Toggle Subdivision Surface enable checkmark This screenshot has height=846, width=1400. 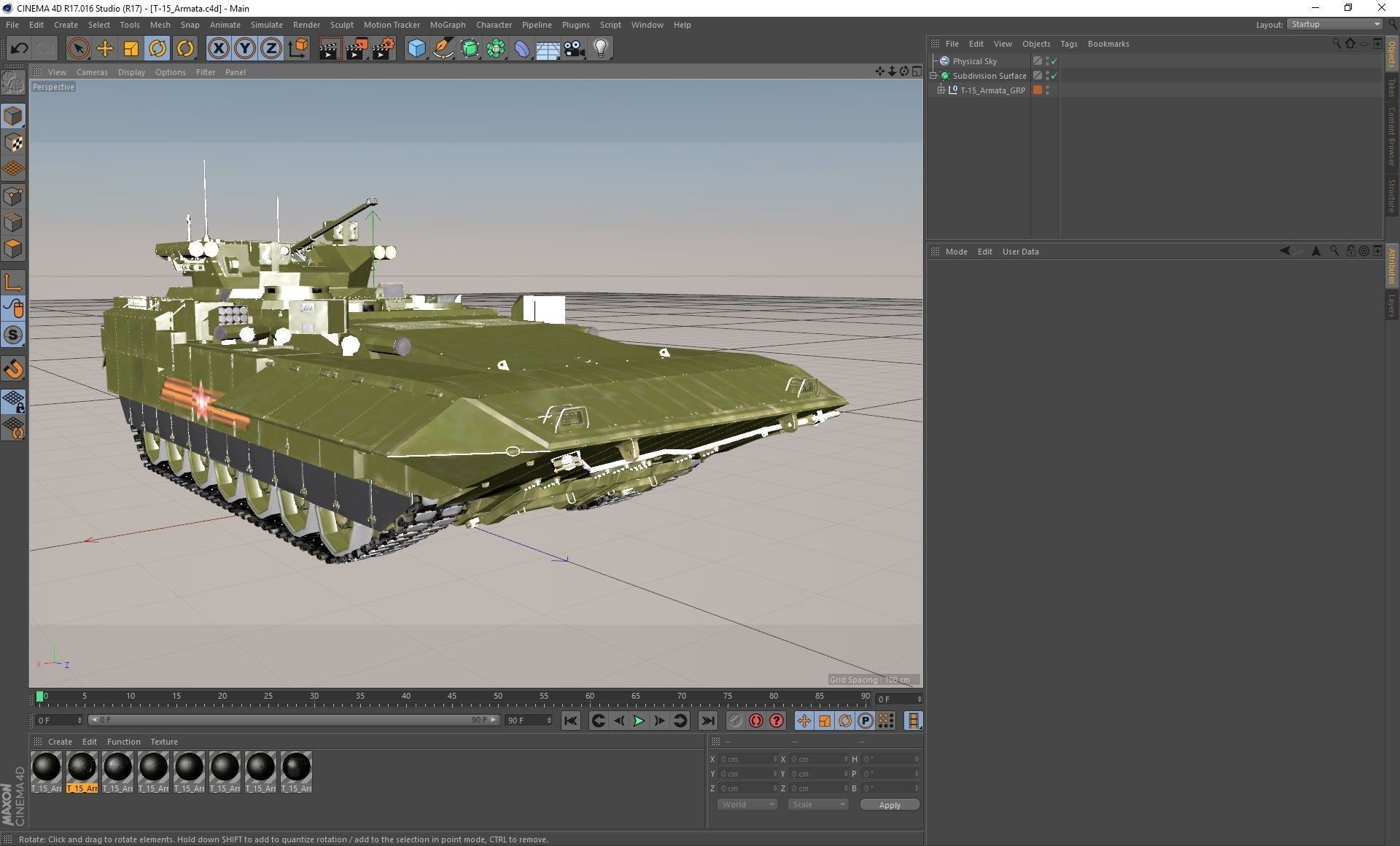tap(1054, 76)
